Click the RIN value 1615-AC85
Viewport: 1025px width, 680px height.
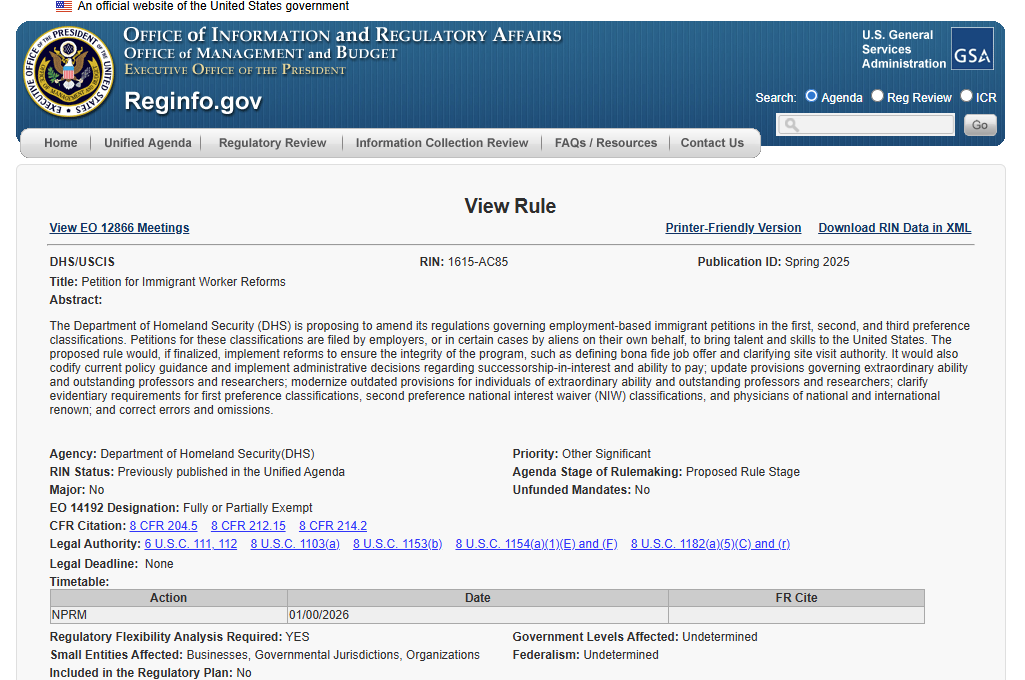[478, 262]
